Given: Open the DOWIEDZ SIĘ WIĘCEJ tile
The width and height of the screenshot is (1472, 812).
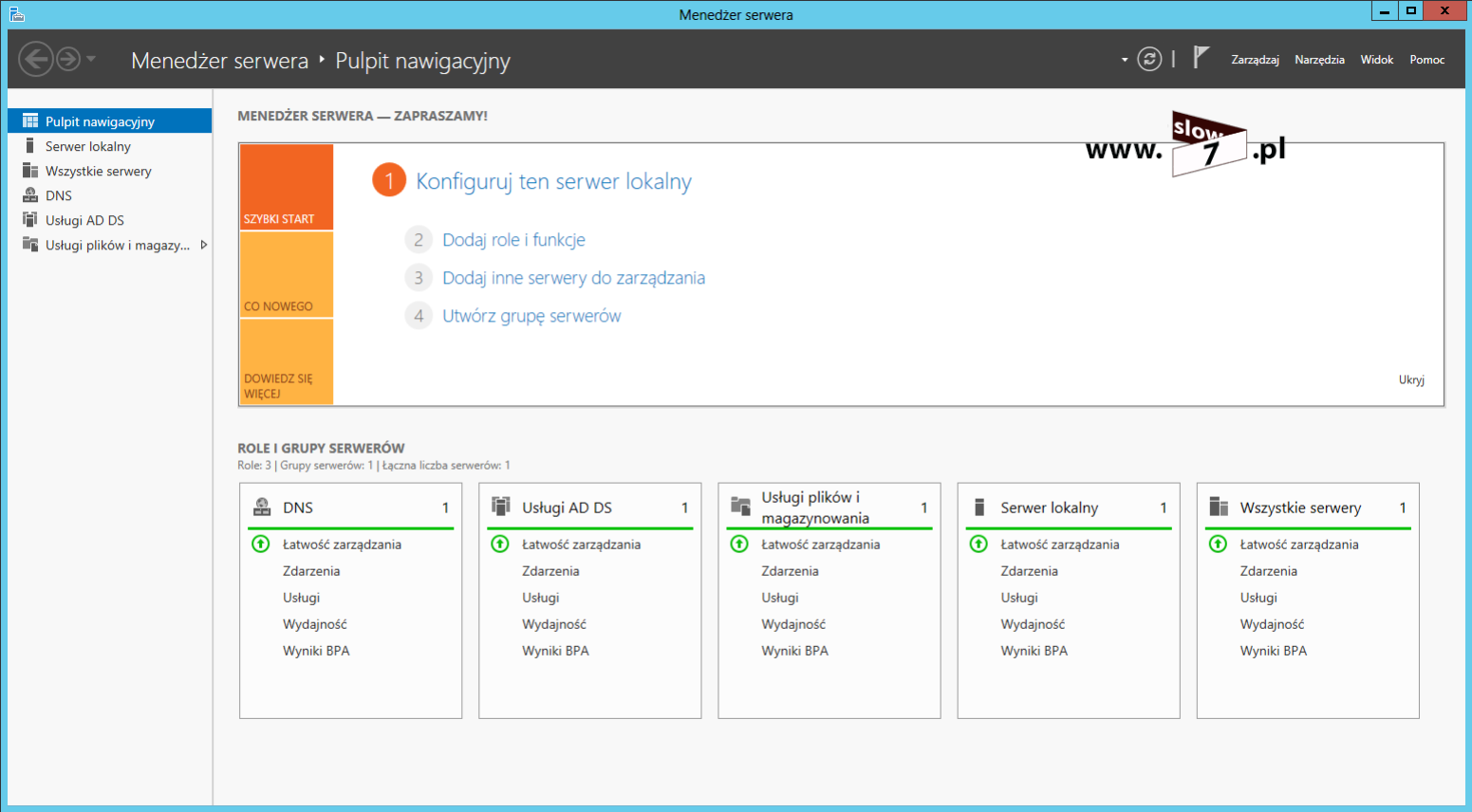Looking at the screenshot, I should coord(287,362).
